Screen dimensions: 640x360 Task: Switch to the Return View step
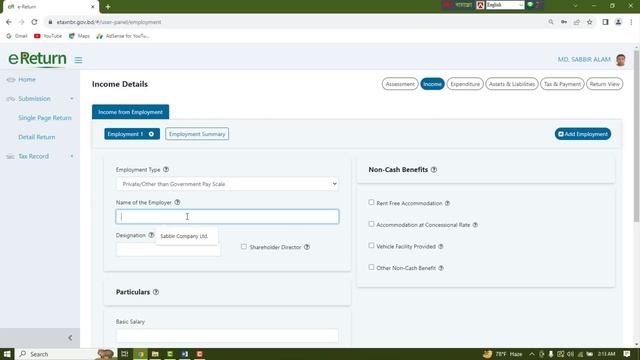click(604, 84)
